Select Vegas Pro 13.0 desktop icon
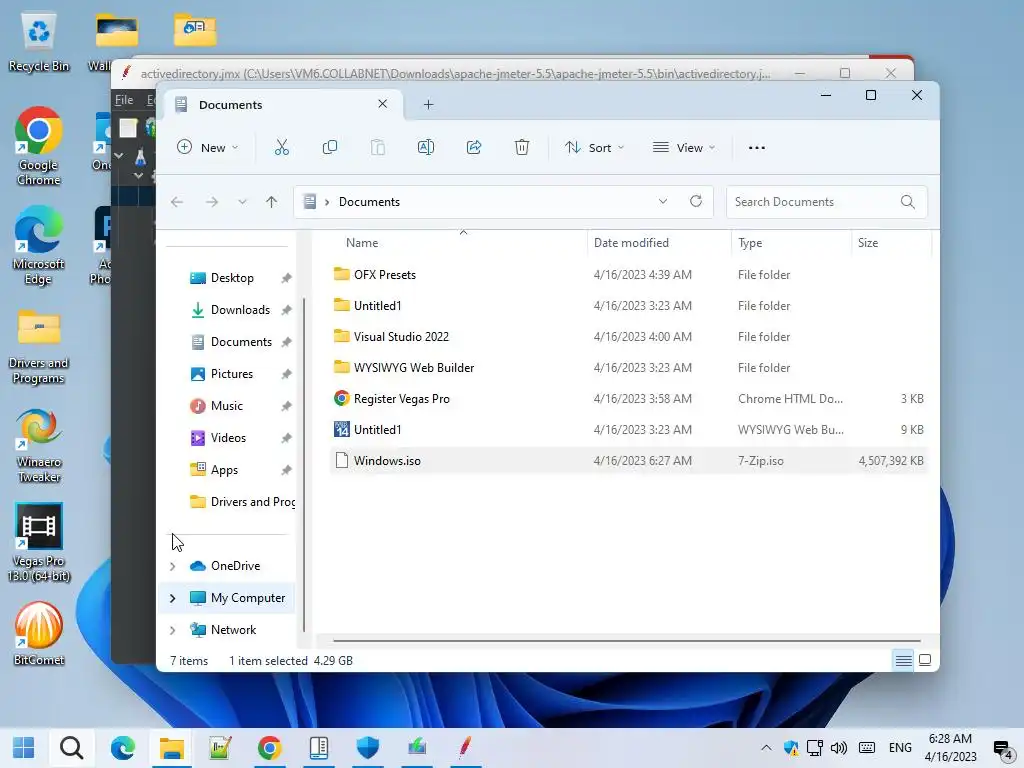 pyautogui.click(x=39, y=543)
